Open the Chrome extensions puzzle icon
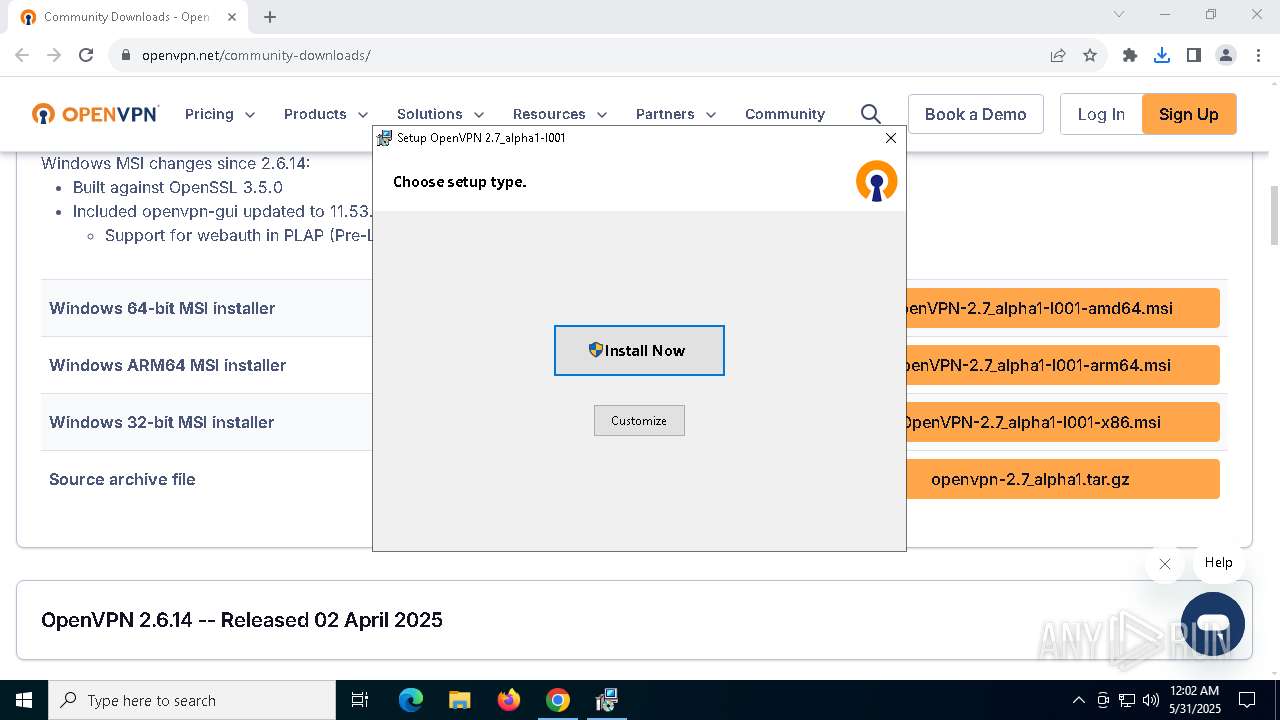The image size is (1280, 720). (1130, 55)
